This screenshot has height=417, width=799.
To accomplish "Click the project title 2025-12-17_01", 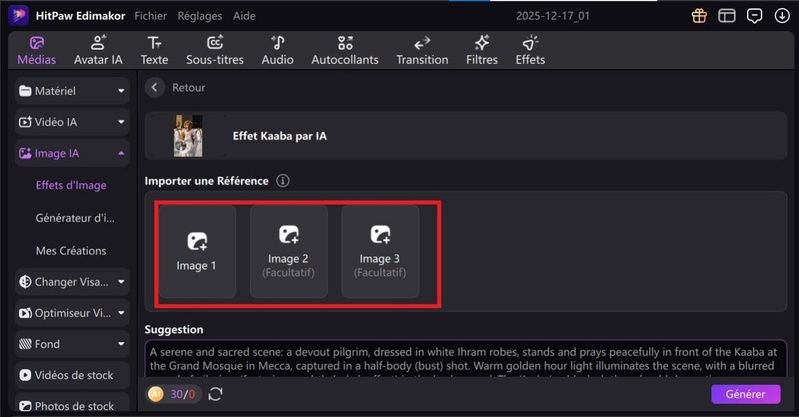I will 552,16.
